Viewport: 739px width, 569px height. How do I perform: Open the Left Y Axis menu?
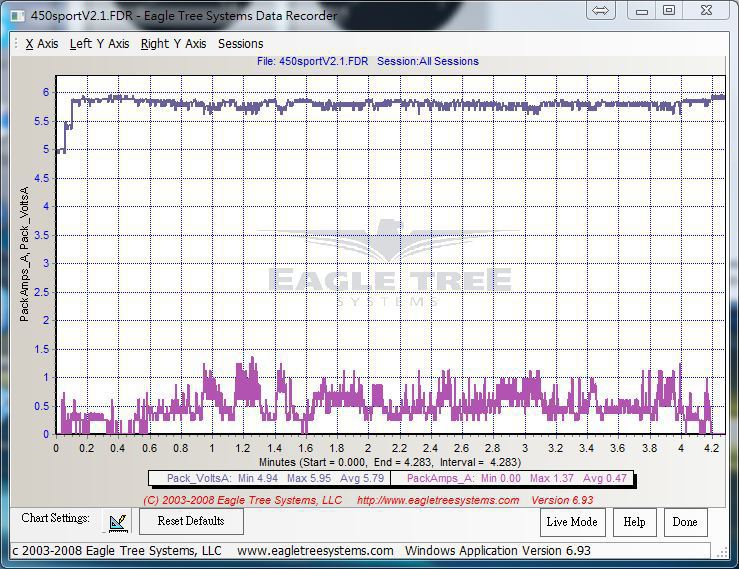[x=99, y=44]
